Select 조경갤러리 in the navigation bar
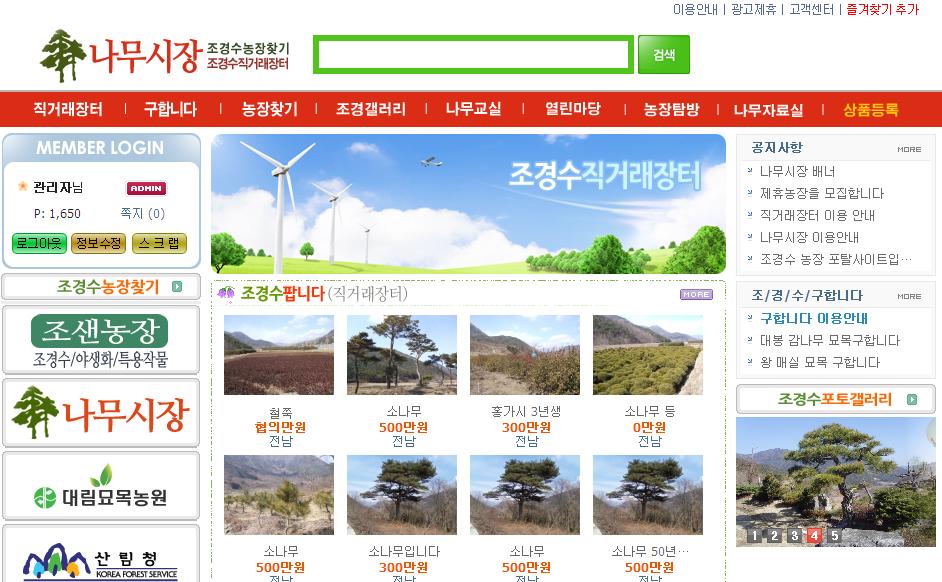The width and height of the screenshot is (942, 582). pos(371,109)
